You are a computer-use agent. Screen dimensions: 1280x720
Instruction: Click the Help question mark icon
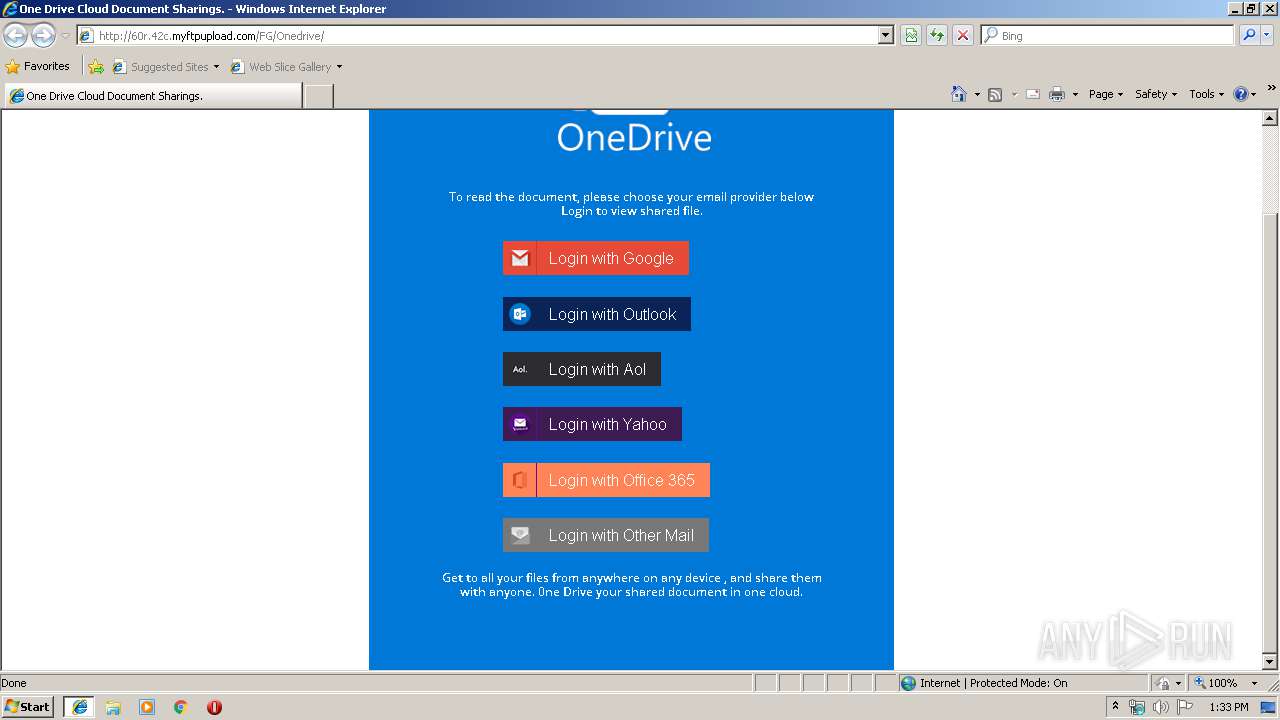click(1241, 94)
